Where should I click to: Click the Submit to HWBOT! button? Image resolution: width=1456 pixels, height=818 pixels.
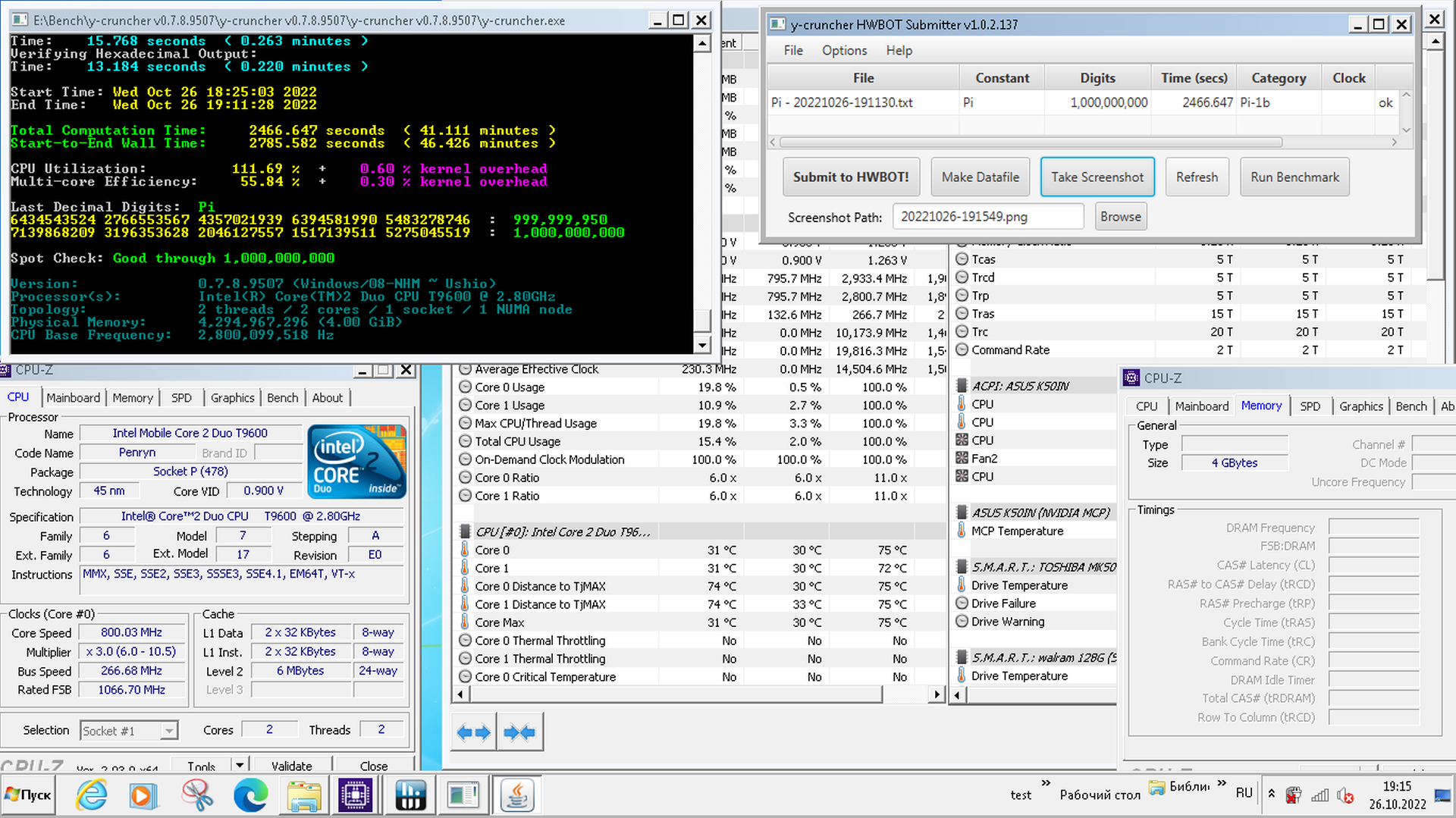851,177
